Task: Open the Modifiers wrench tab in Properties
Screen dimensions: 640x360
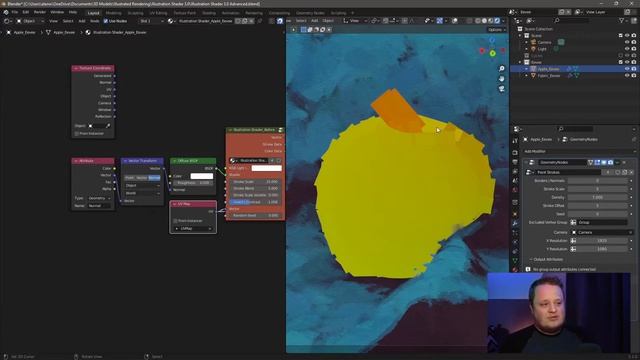Action: click(x=515, y=223)
